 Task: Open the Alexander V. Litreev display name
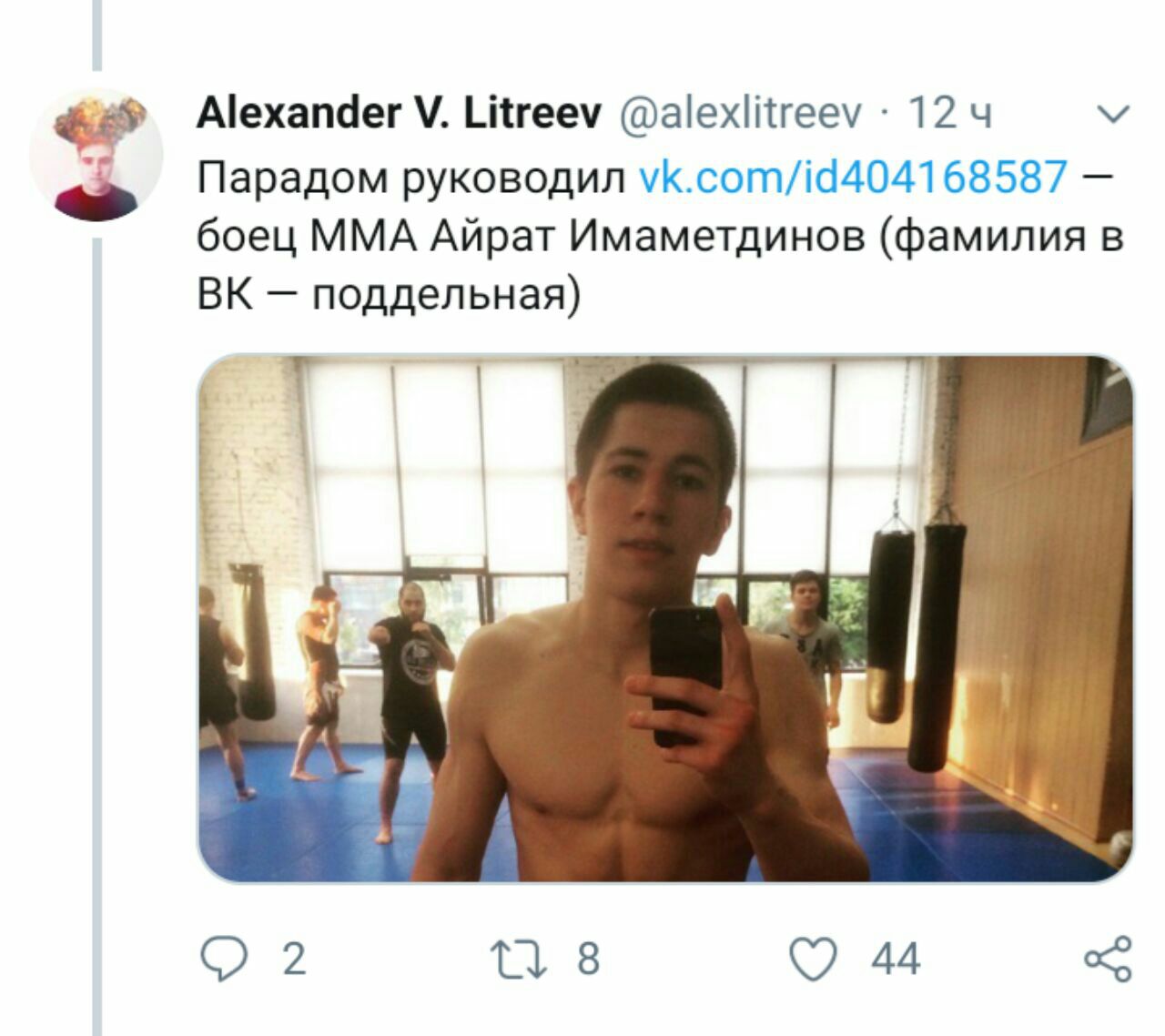[x=399, y=114]
